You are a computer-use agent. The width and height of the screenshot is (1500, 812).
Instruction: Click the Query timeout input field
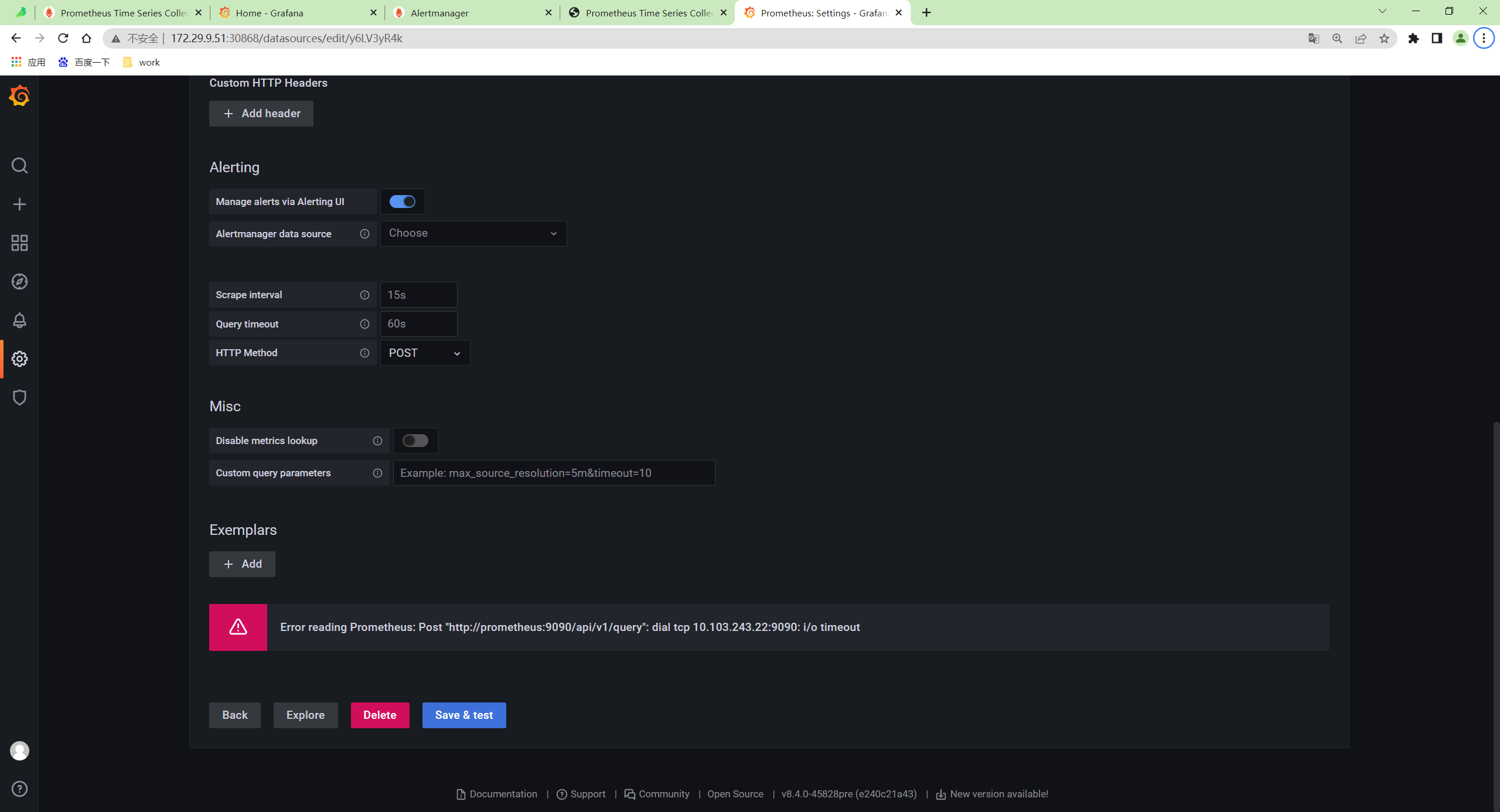coord(418,324)
